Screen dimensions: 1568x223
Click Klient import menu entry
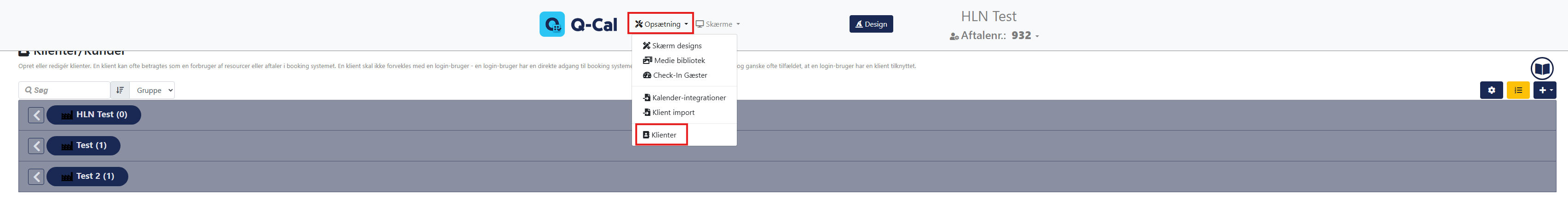672,113
